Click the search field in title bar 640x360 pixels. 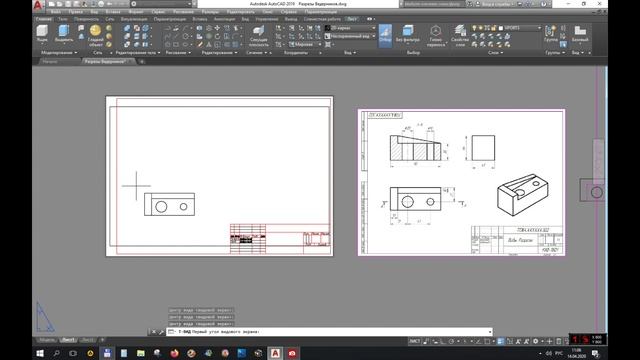coord(433,4)
